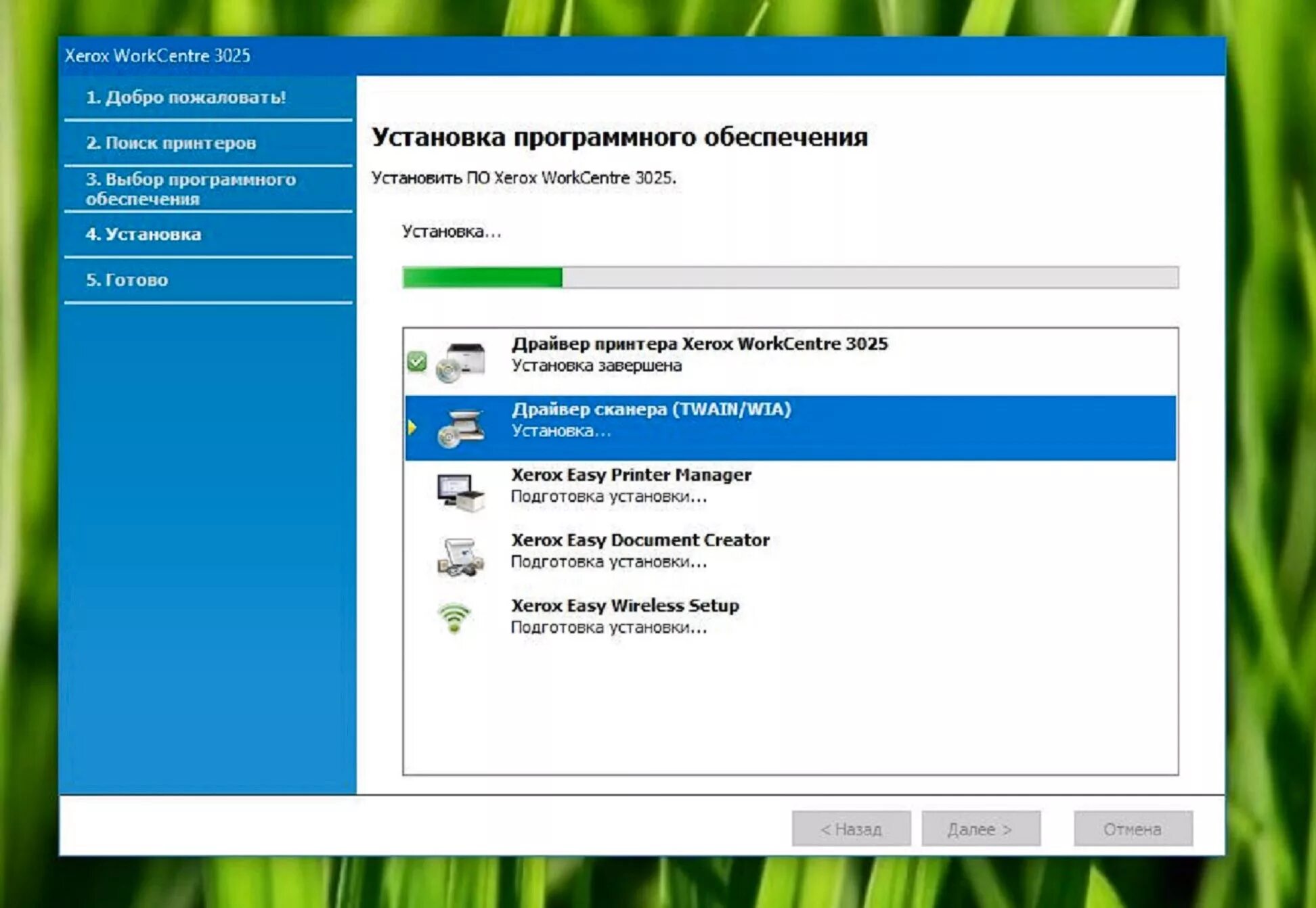The width and height of the screenshot is (1316, 908).
Task: Click the Далее button
Action: pos(980,829)
